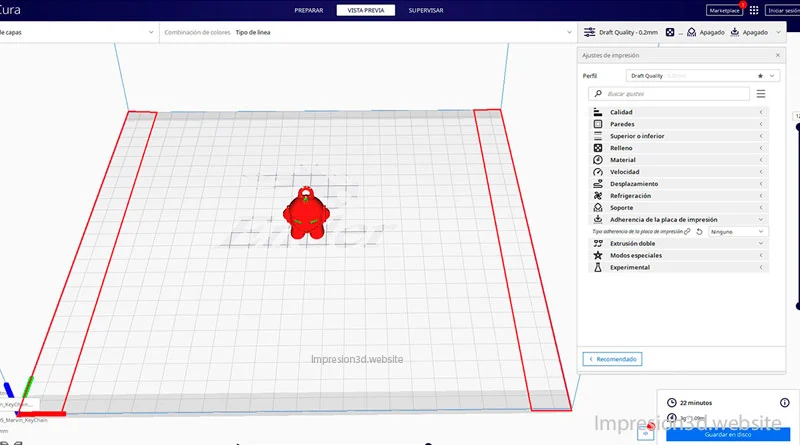Open the SUPERVISAR tab
This screenshot has width=800, height=445.
426,10
